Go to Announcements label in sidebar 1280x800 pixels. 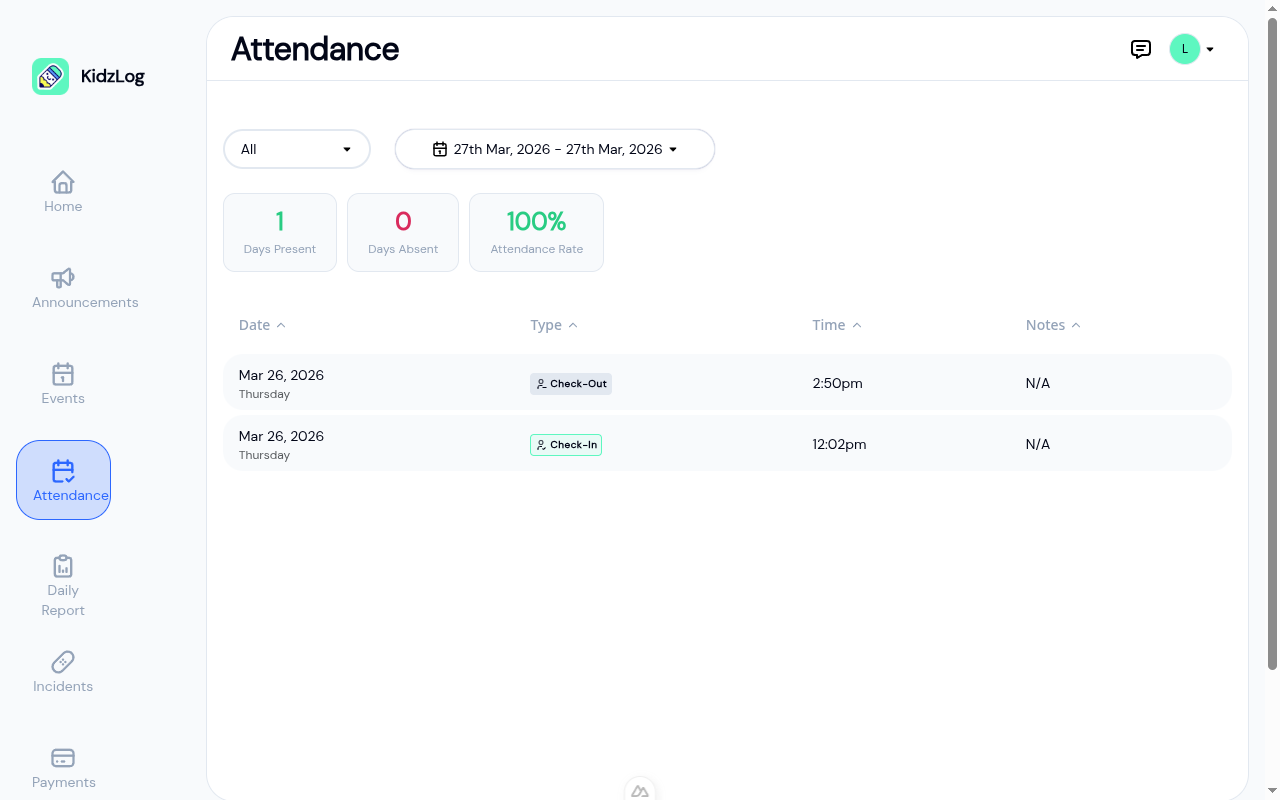(x=85, y=302)
